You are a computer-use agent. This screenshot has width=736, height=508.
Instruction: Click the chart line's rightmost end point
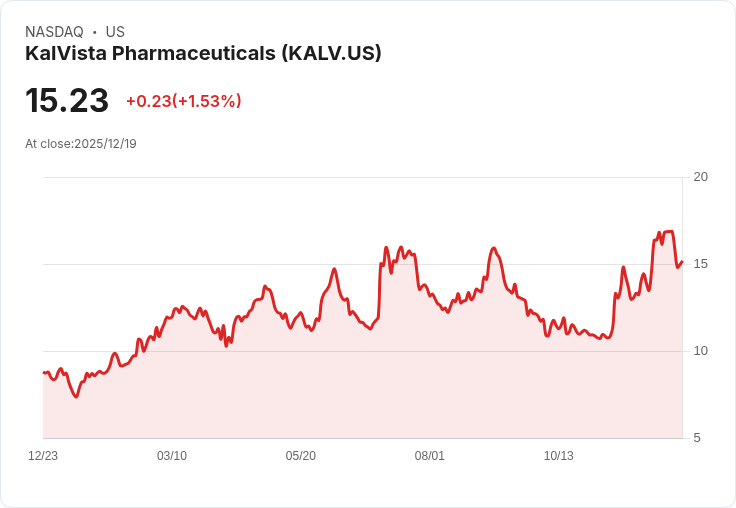pos(681,262)
